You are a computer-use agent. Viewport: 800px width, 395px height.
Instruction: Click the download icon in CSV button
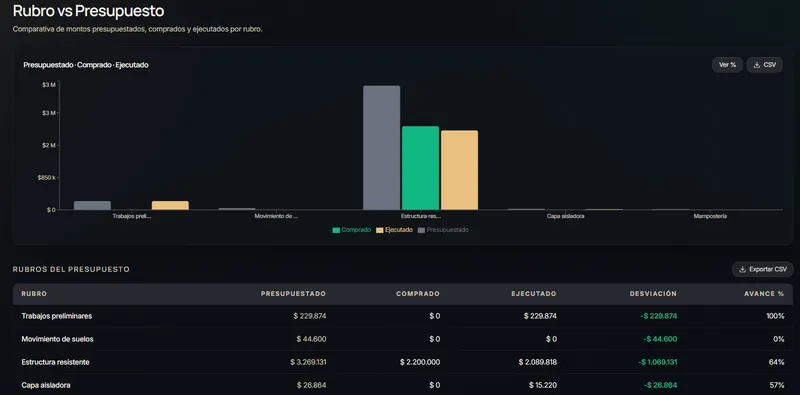[757, 65]
